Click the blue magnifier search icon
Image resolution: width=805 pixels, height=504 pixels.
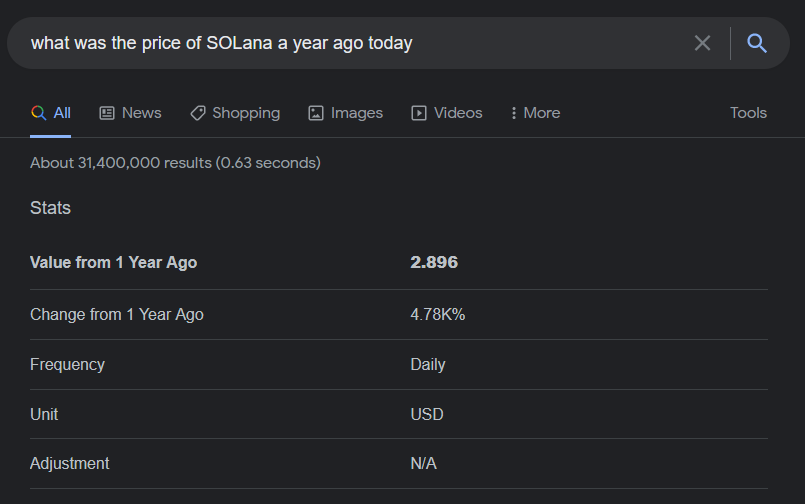click(757, 43)
